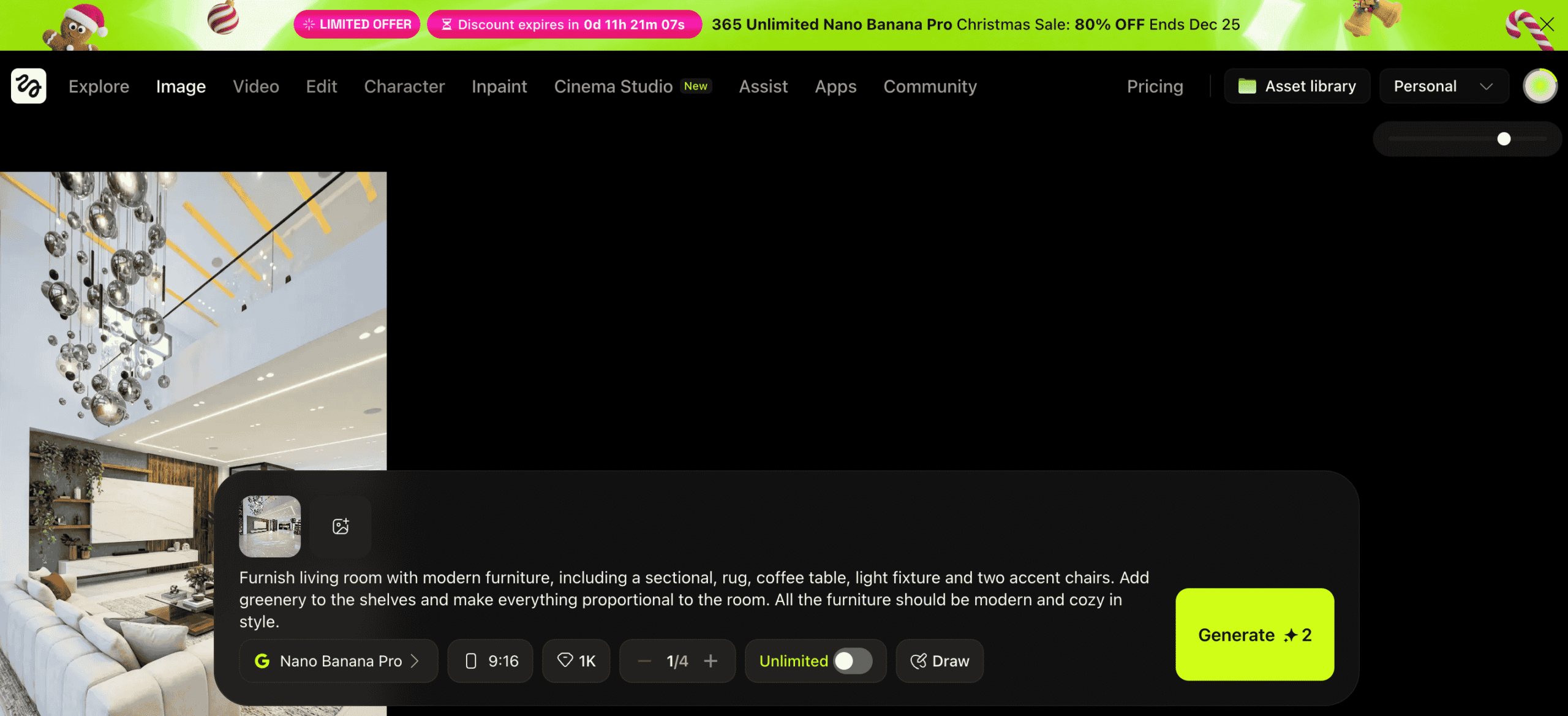The height and width of the screenshot is (716, 1568).
Task: Click the Higgsfield logo home icon
Action: point(28,86)
